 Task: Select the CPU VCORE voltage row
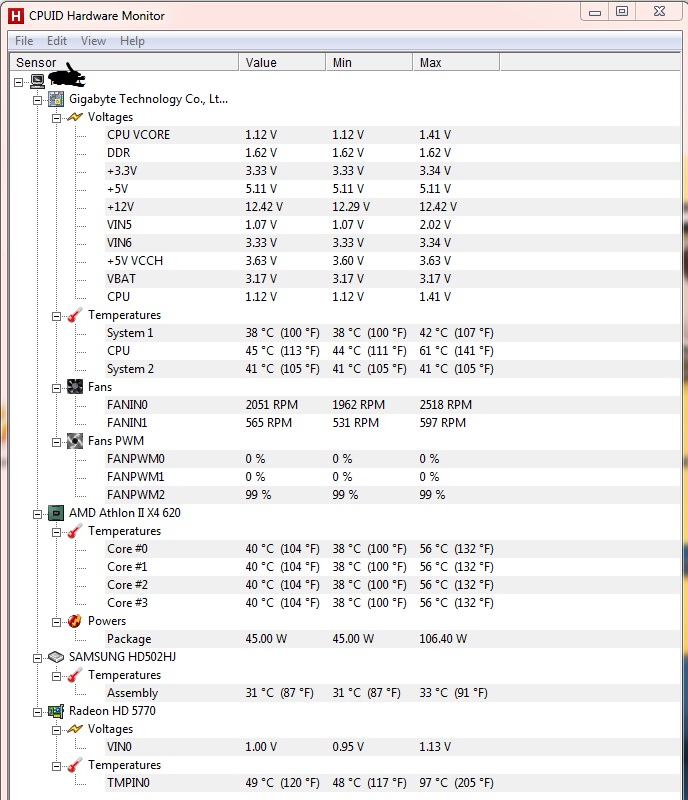point(392,135)
